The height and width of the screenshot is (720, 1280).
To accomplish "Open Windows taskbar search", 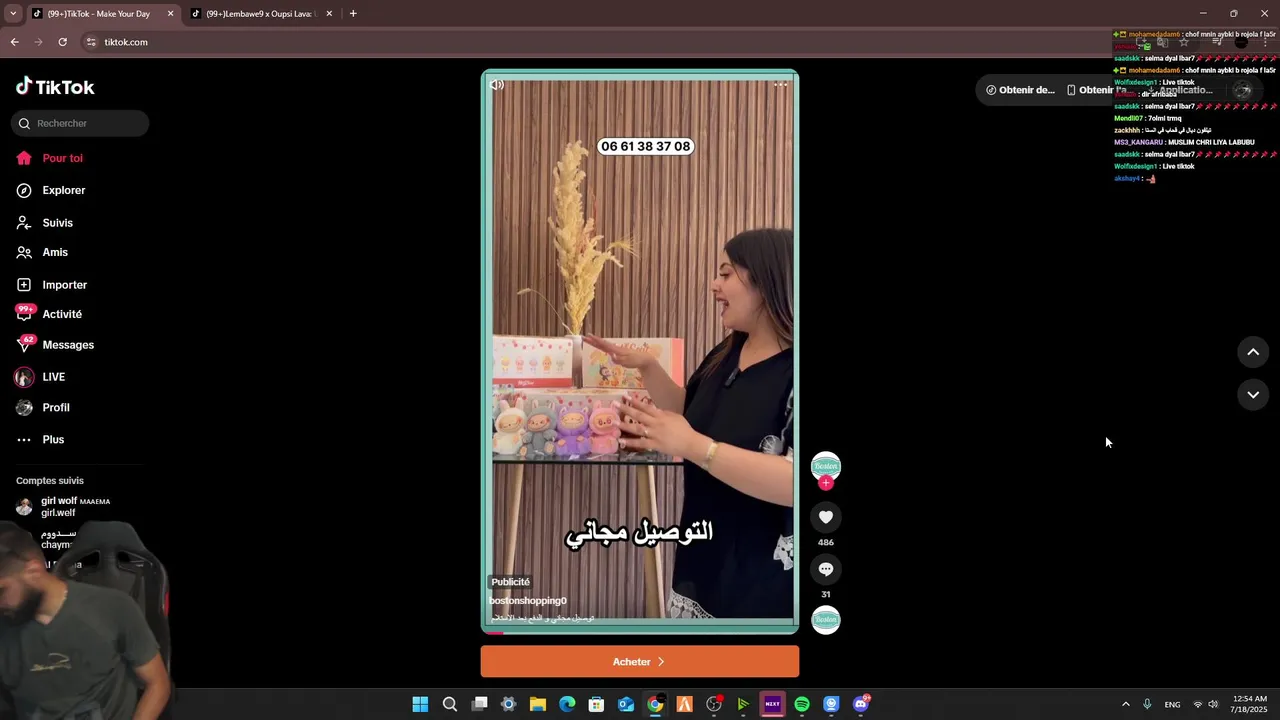I will click(450, 704).
